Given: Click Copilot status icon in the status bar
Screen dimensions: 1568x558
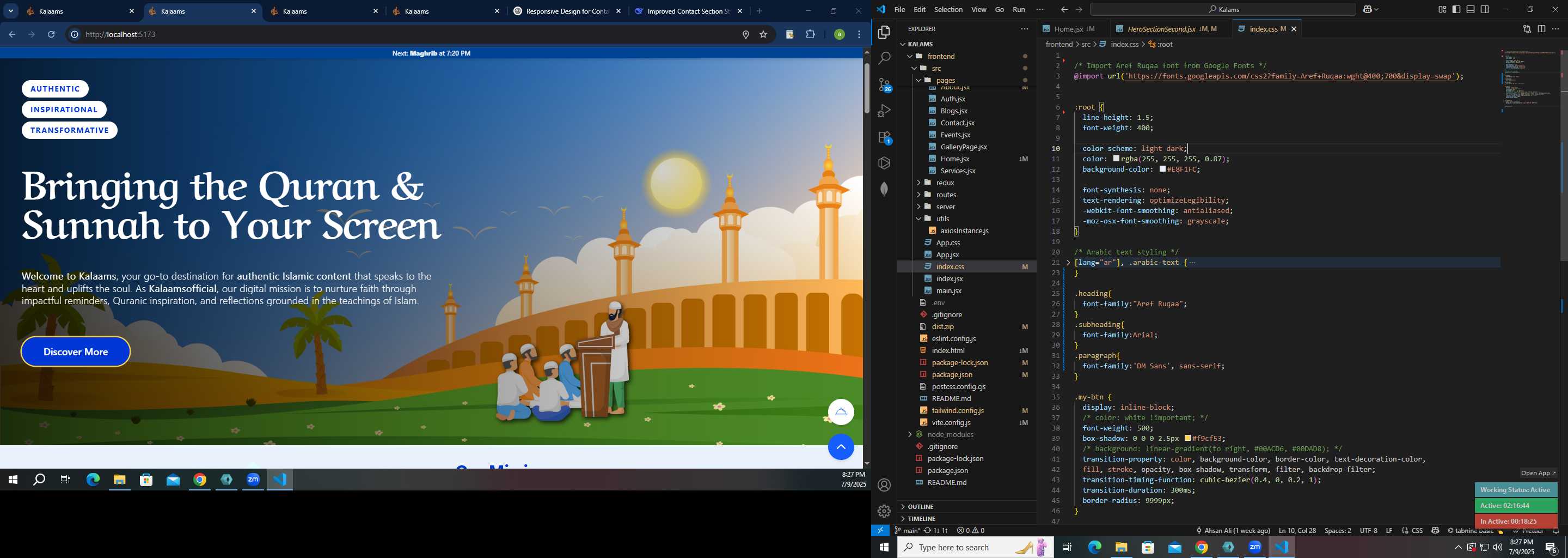Looking at the screenshot, I should coord(1435,531).
